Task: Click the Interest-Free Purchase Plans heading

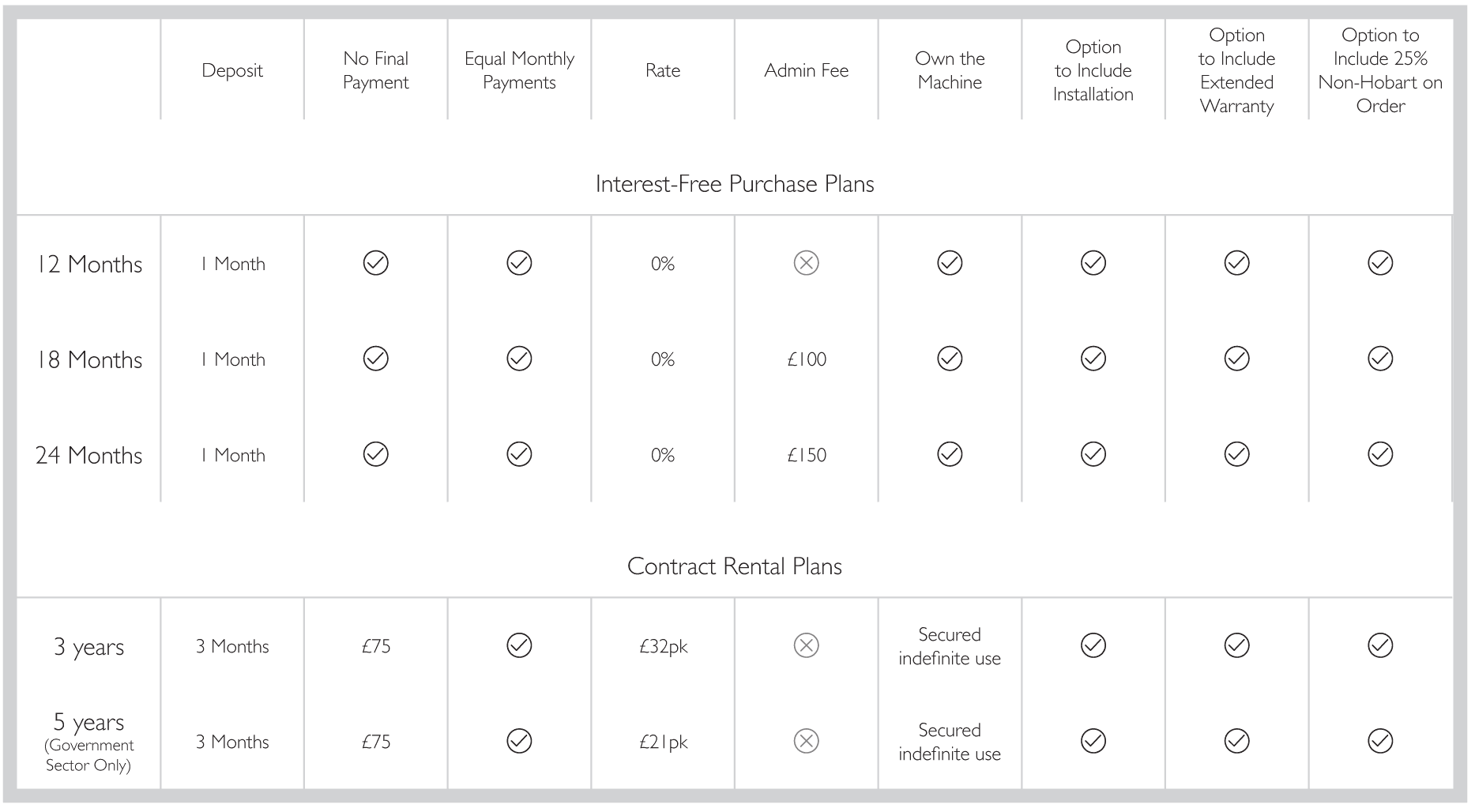Action: [735, 184]
